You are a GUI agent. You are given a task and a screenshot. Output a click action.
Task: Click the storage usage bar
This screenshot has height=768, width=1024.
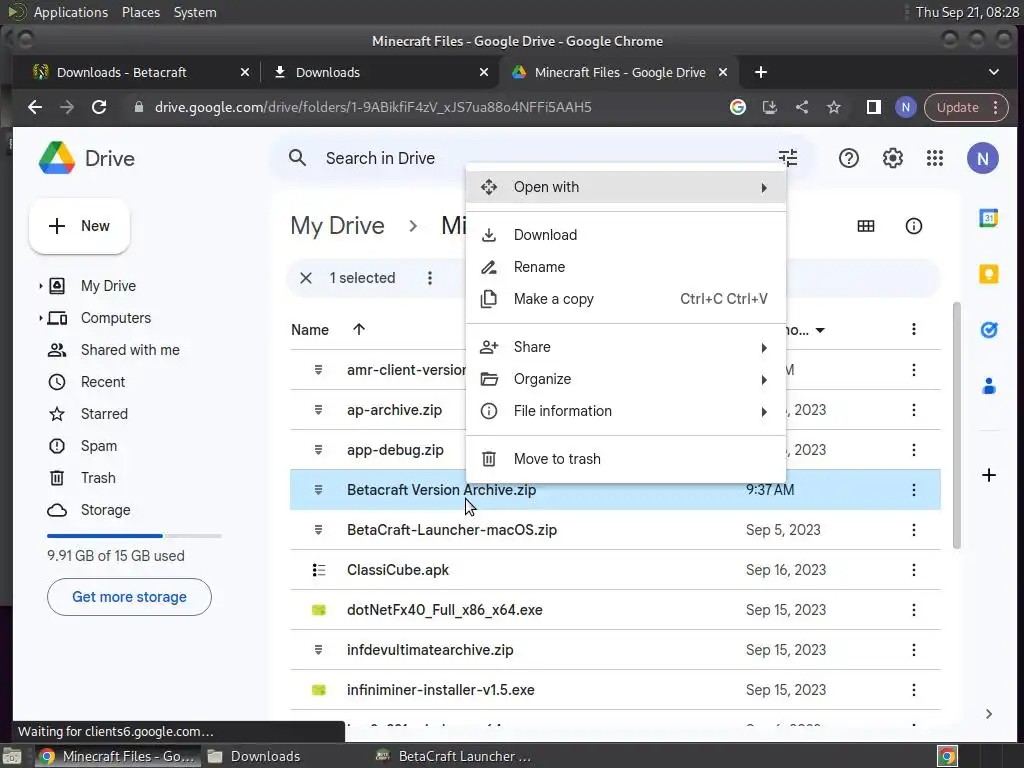point(134,536)
